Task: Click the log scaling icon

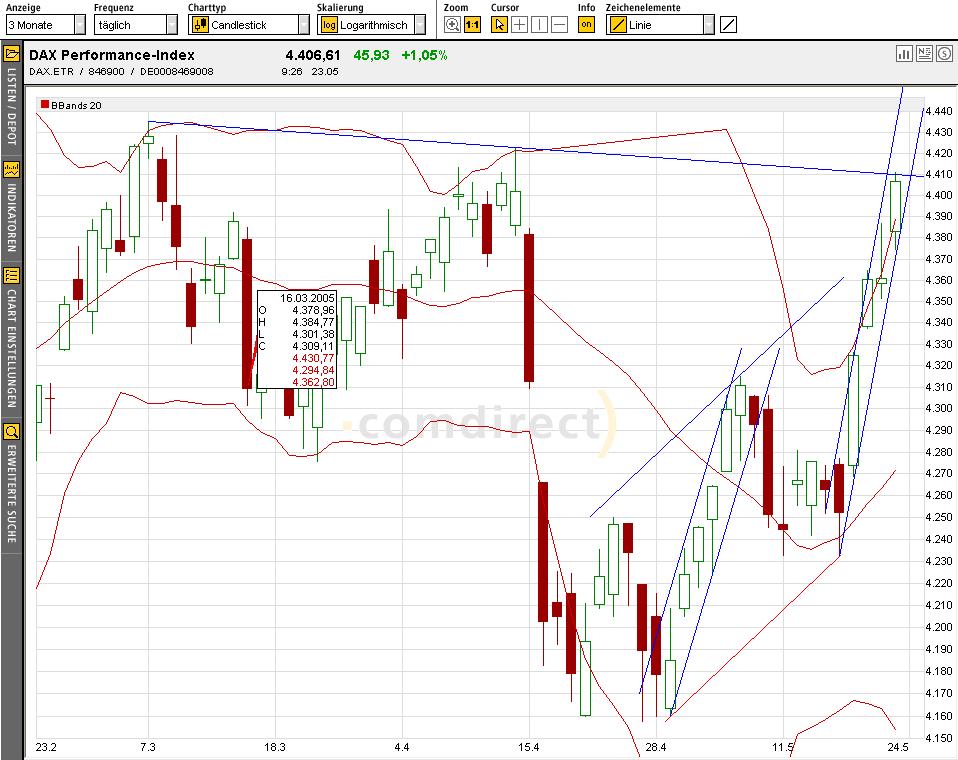Action: [329, 25]
